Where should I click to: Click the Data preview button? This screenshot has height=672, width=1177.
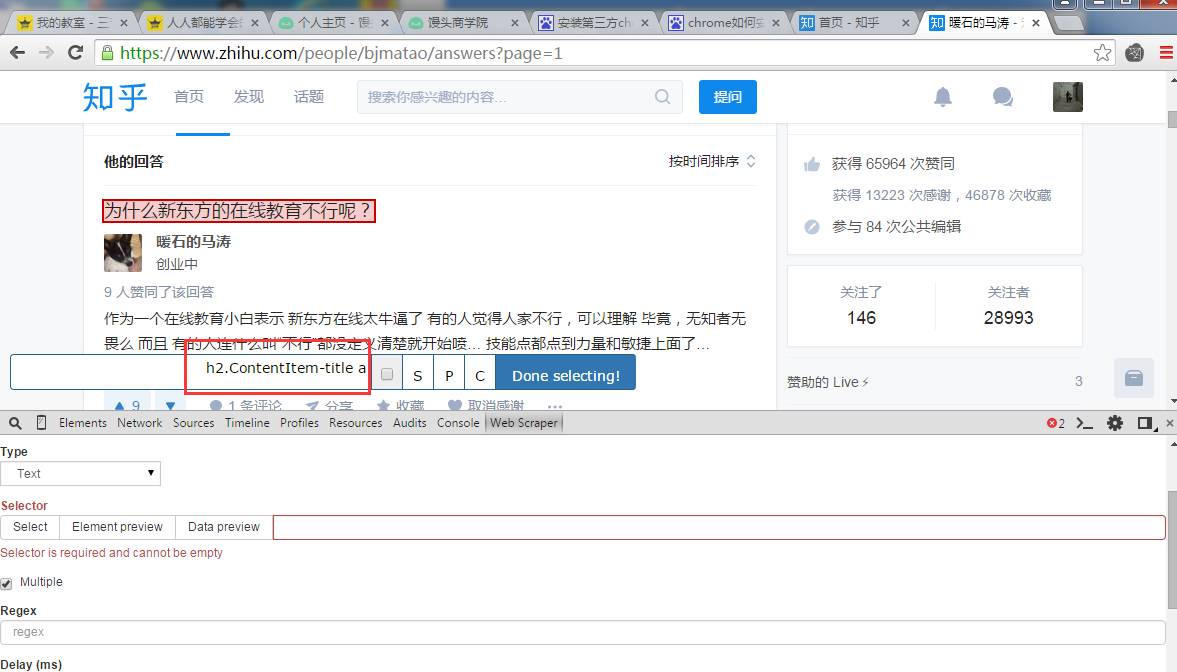pyautogui.click(x=224, y=527)
